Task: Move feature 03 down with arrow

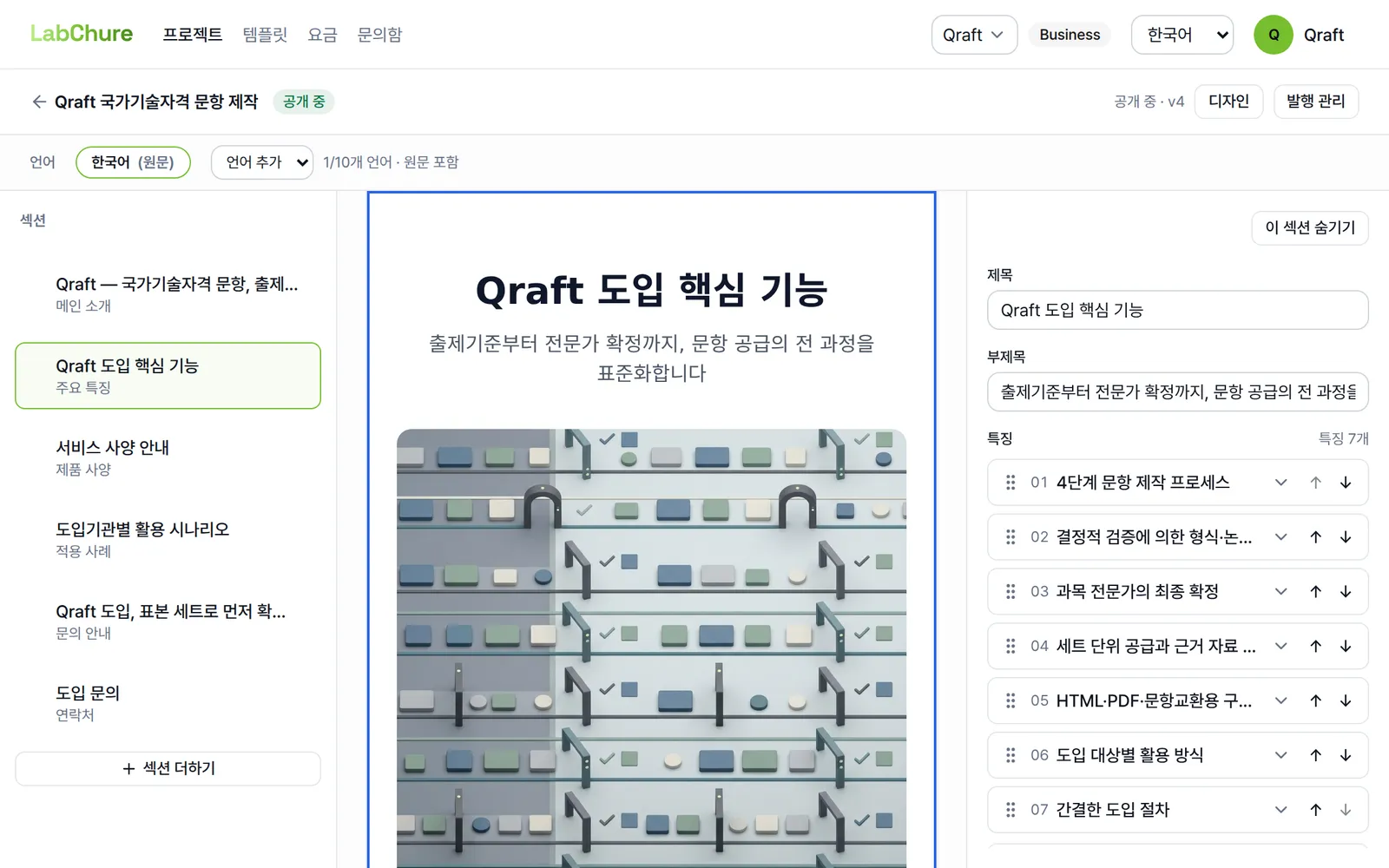Action: [x=1346, y=592]
